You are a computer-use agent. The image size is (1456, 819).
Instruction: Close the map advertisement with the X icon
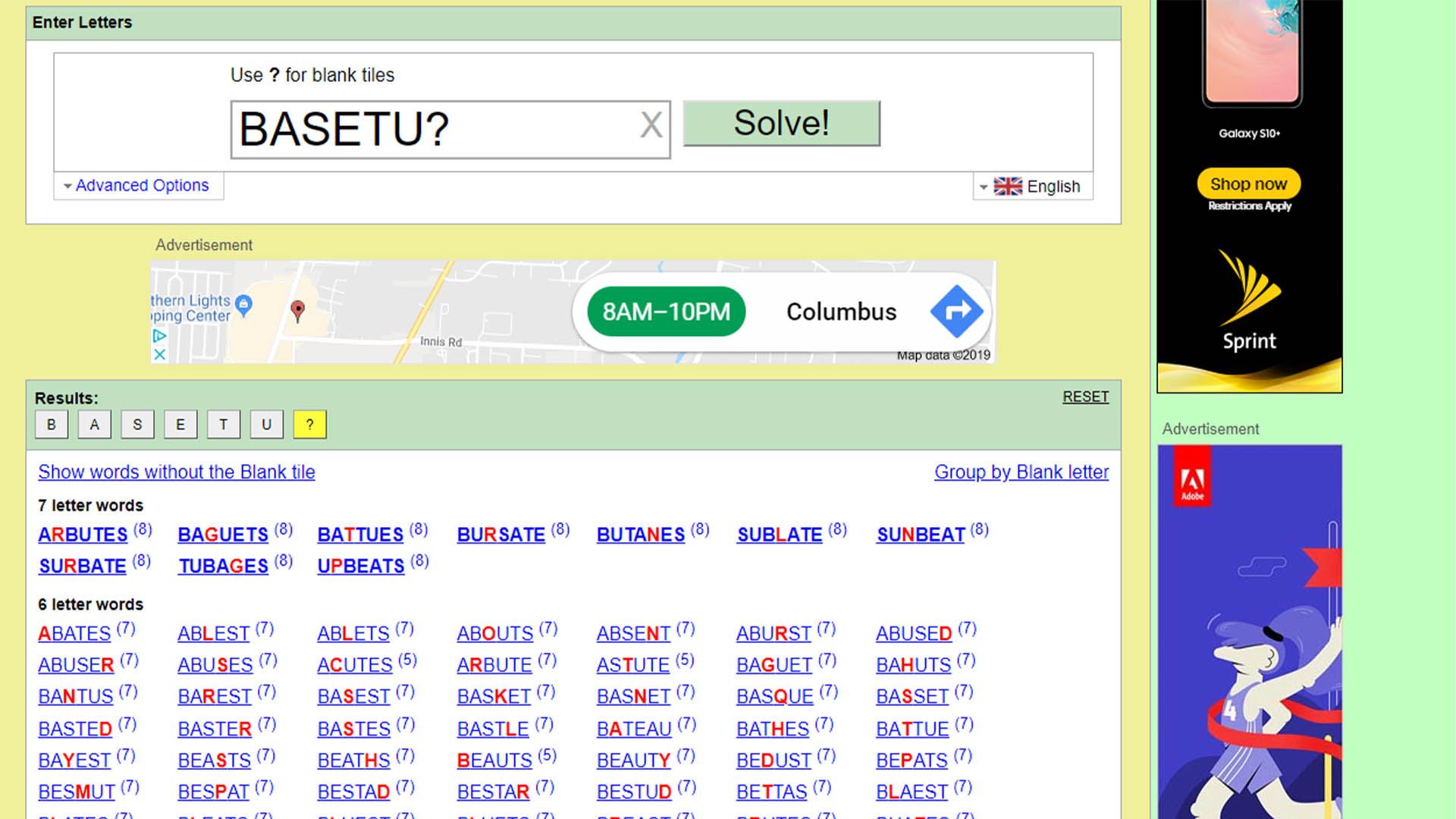(159, 354)
